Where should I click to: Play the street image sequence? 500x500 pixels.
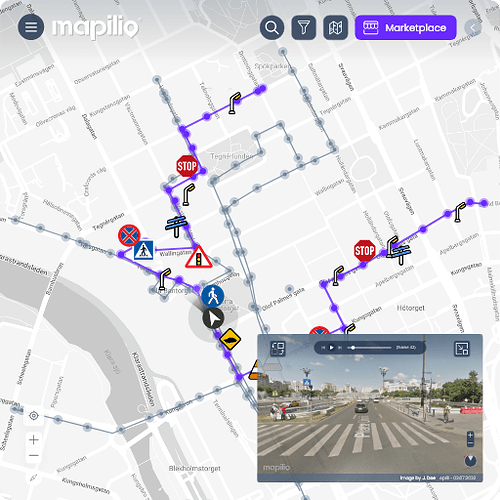(331, 348)
